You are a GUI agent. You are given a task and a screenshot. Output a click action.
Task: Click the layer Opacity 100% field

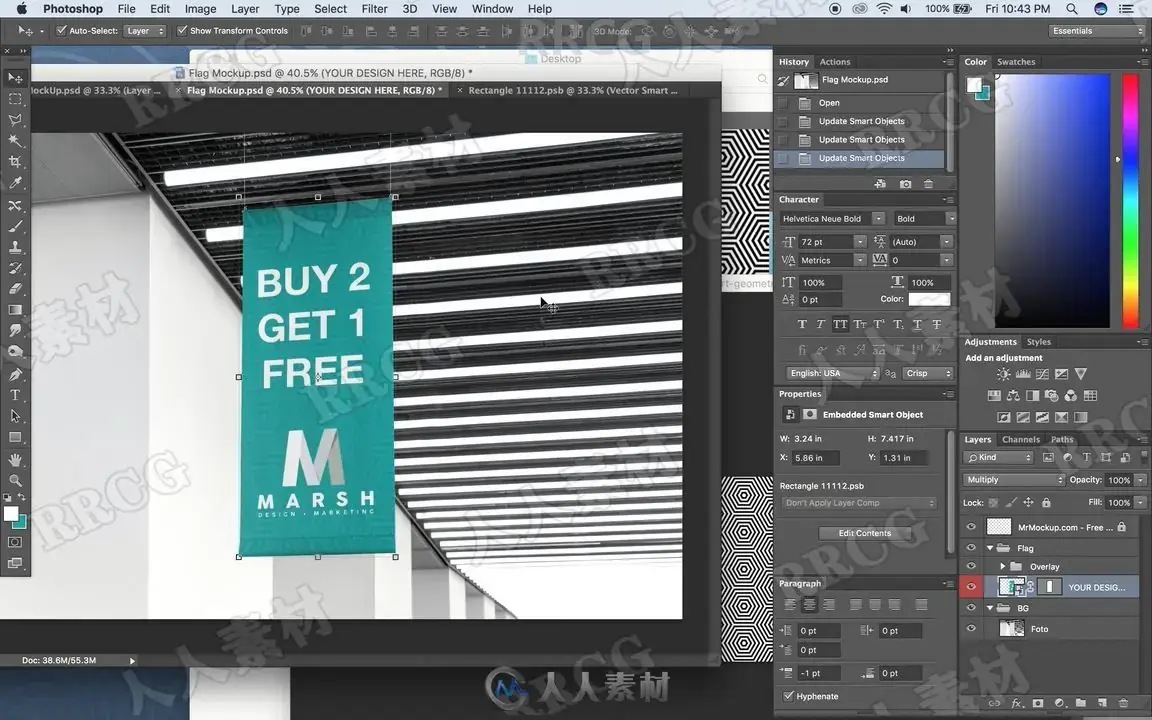pos(1118,480)
